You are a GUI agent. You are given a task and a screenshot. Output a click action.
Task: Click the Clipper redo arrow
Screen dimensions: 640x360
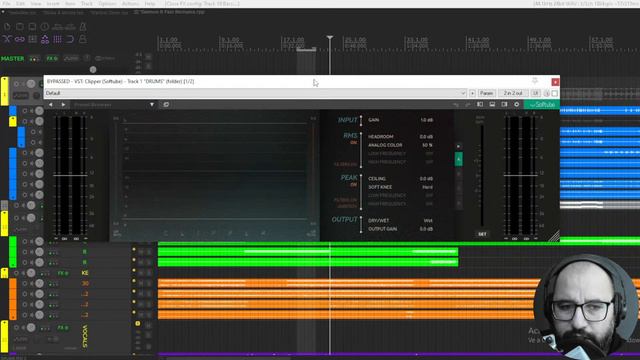point(467,105)
